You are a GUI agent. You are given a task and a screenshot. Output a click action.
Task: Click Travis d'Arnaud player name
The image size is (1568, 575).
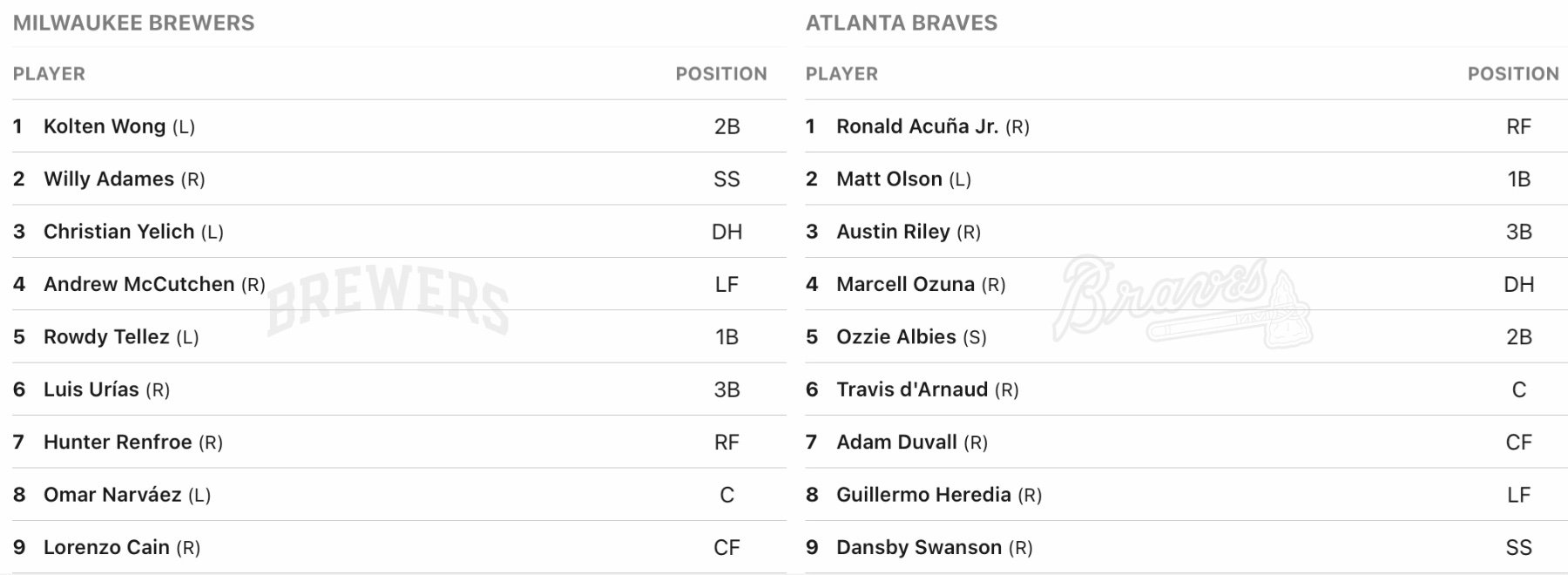pos(912,389)
